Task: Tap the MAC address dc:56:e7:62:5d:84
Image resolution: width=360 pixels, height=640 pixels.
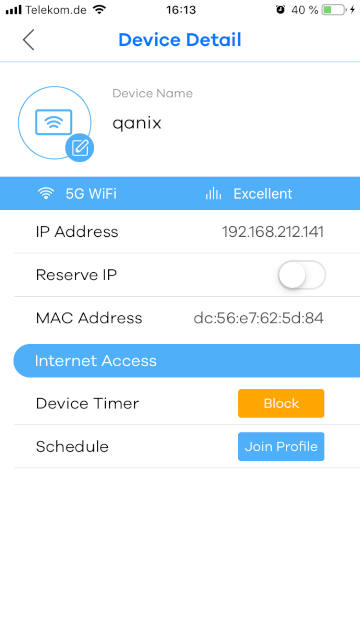Action: coord(258,318)
